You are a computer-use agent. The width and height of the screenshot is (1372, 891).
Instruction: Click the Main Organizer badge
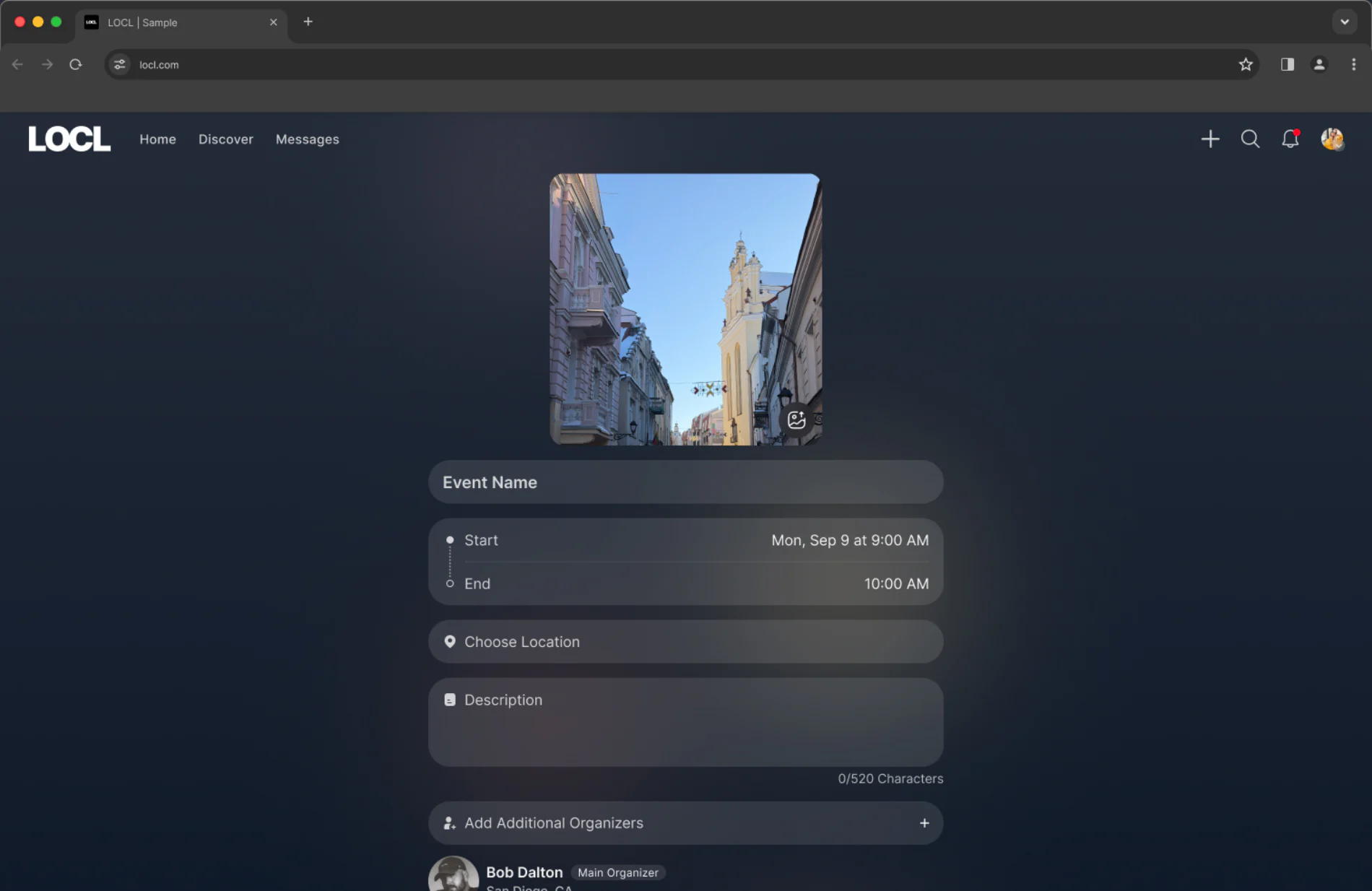point(618,873)
